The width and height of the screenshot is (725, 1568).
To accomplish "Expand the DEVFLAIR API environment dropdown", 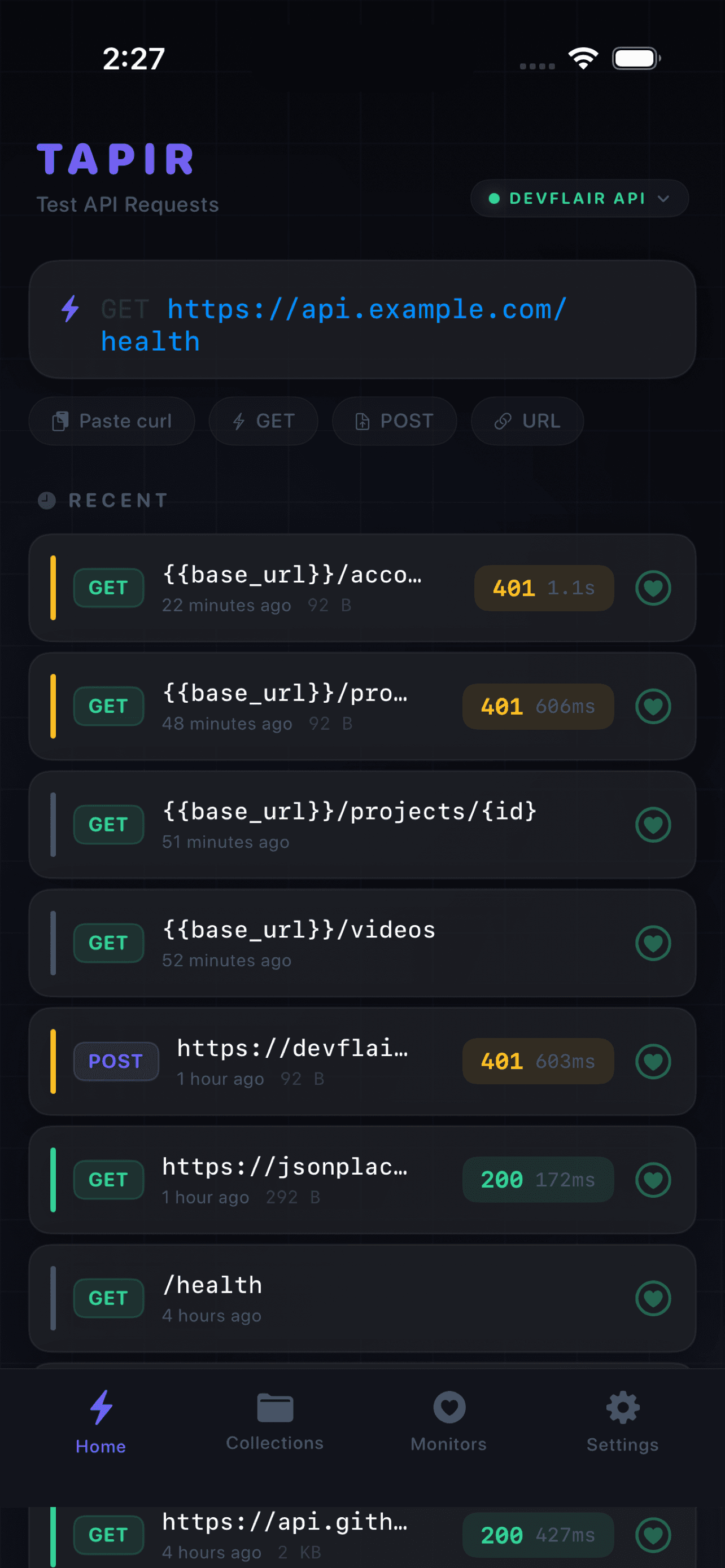I will (578, 199).
